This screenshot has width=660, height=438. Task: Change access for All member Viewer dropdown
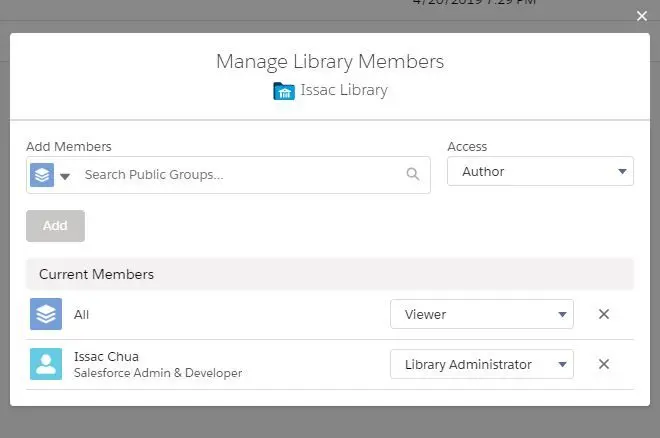(482, 314)
